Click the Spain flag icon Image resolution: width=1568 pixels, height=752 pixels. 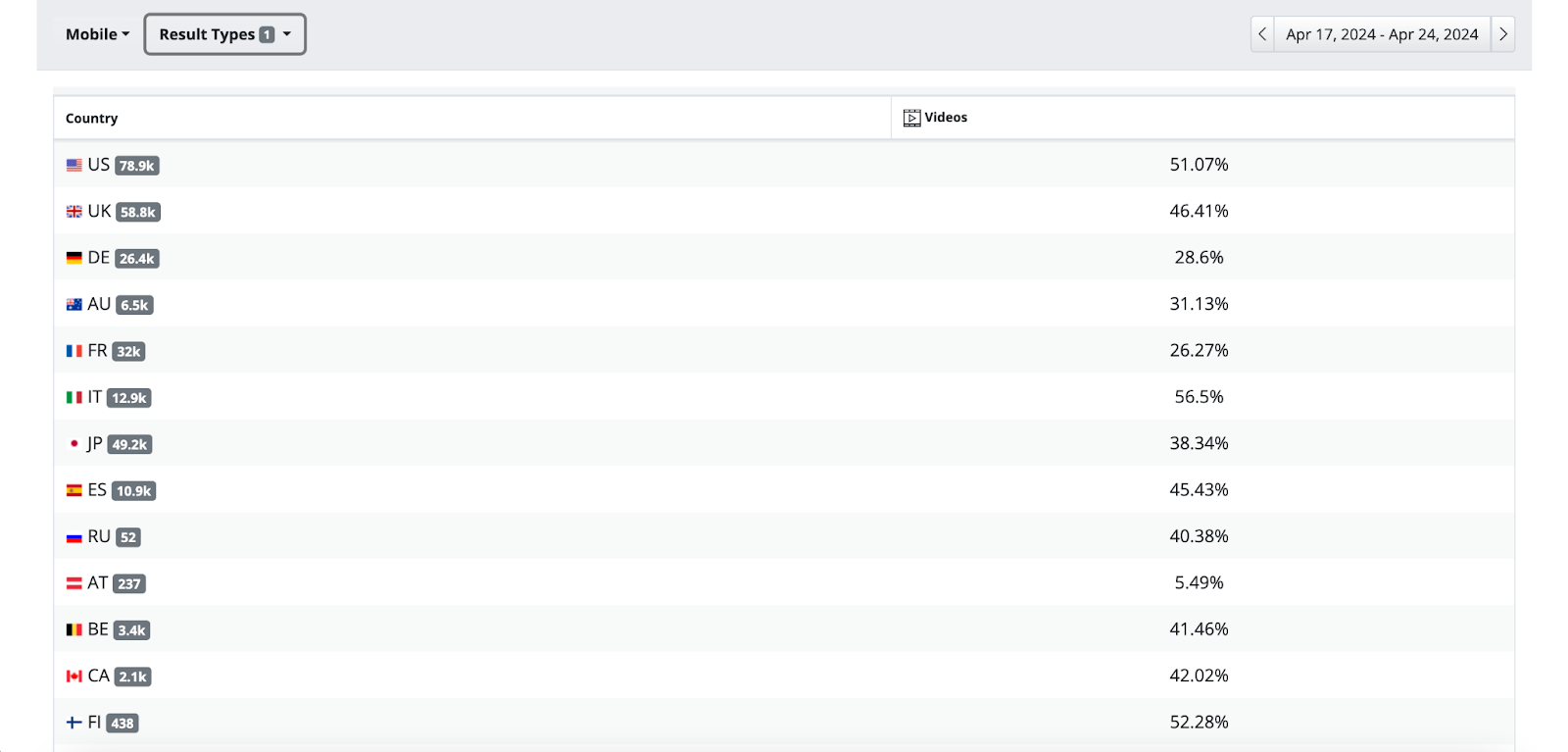pos(74,490)
